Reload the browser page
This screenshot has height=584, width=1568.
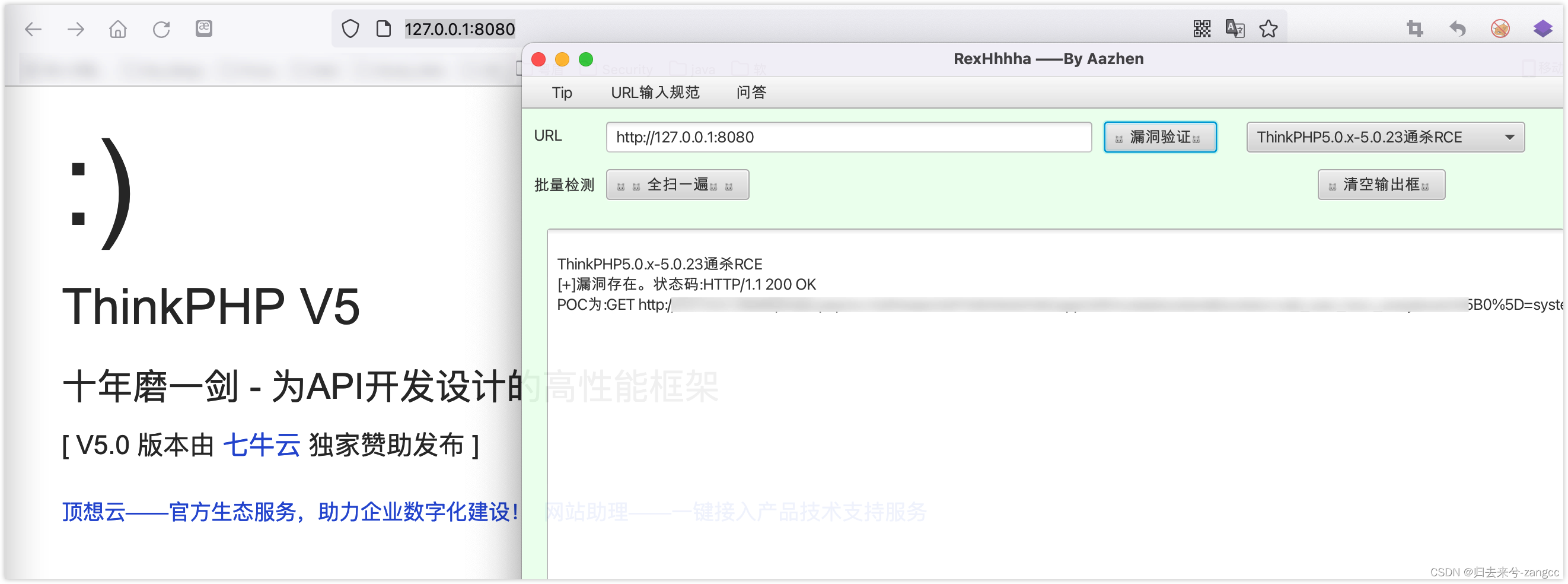tap(161, 28)
